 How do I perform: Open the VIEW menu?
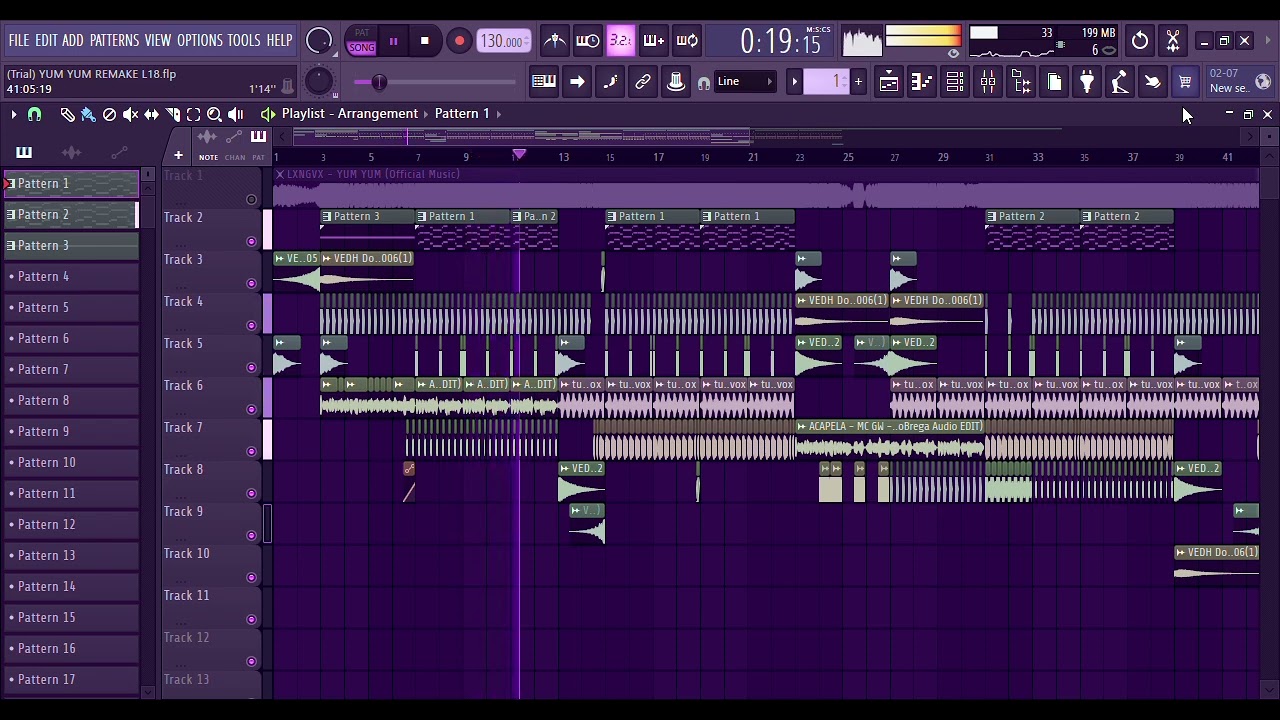[158, 41]
